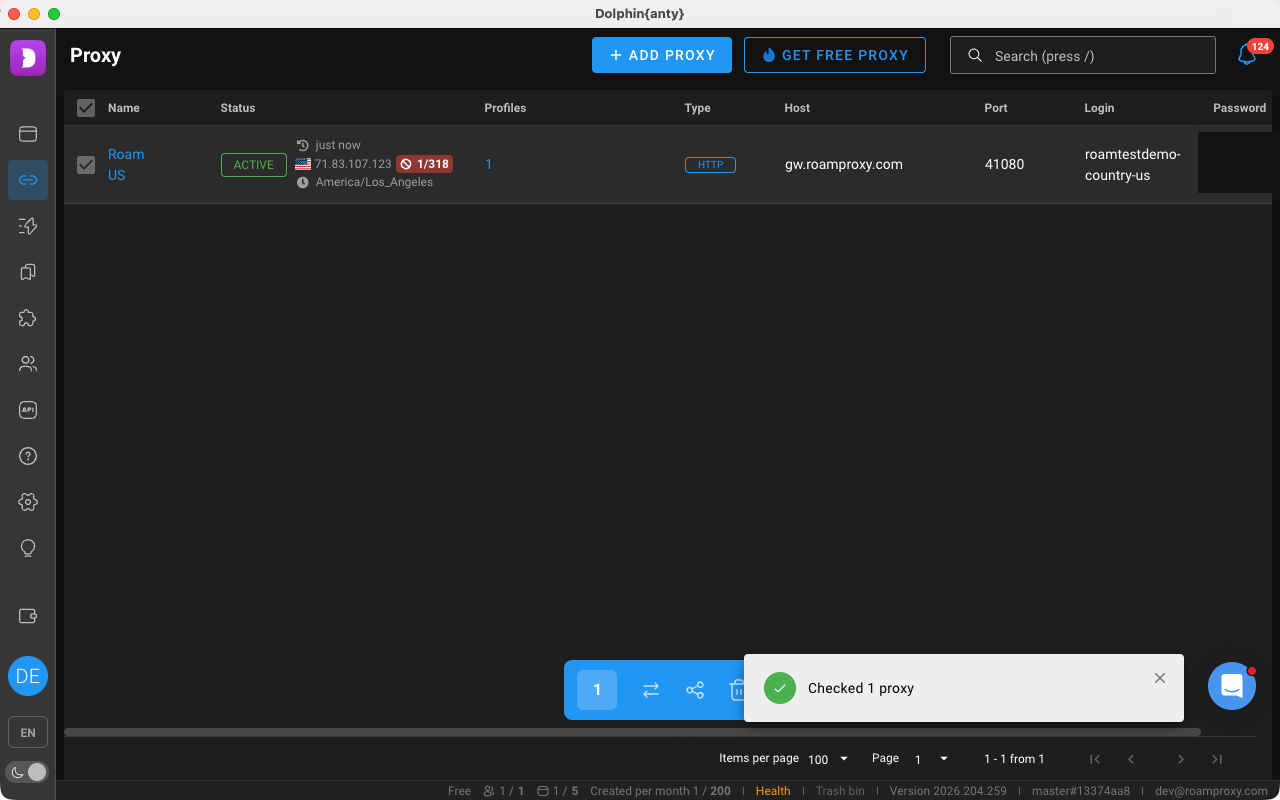Click the ADD PROXY button
Screen dimensions: 1280x800
point(662,55)
